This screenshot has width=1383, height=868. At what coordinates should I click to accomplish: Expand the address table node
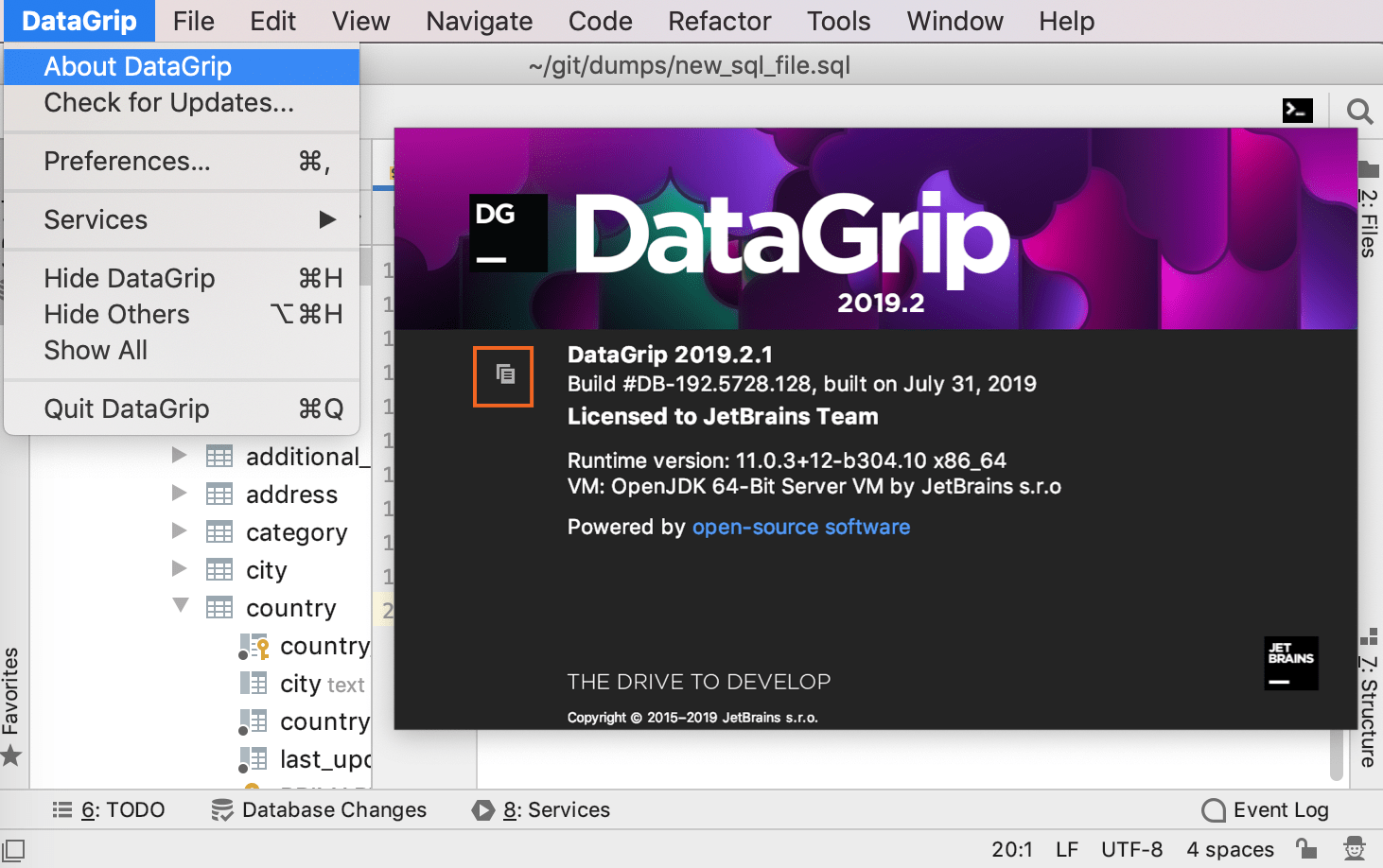click(x=179, y=494)
